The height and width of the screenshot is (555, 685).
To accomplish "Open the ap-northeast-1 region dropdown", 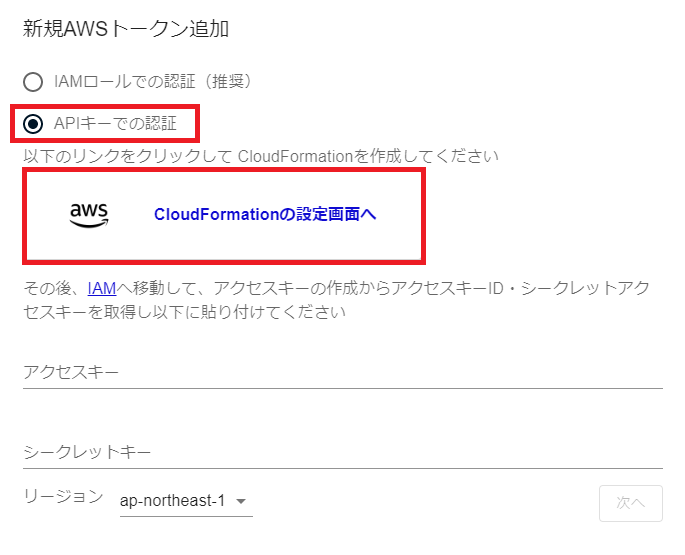I will point(185,501).
